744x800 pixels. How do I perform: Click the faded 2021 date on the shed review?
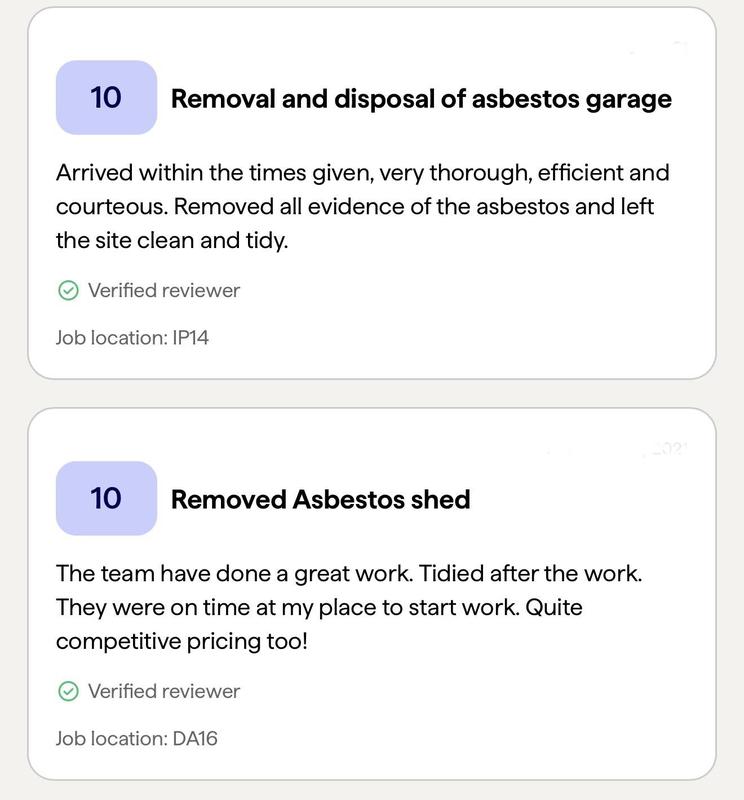667,449
